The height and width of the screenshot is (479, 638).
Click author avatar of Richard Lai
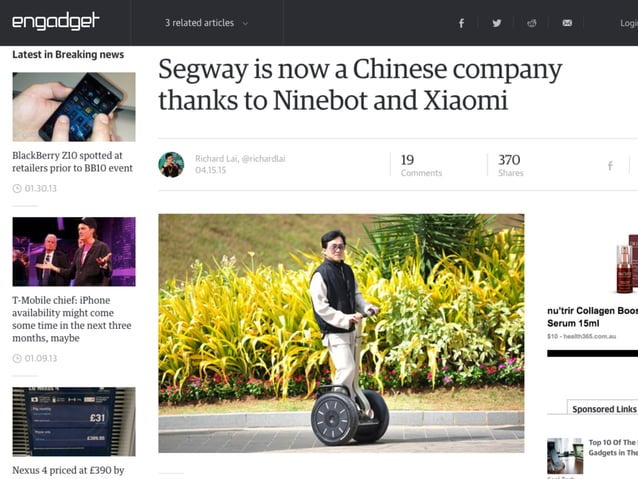[171, 165]
